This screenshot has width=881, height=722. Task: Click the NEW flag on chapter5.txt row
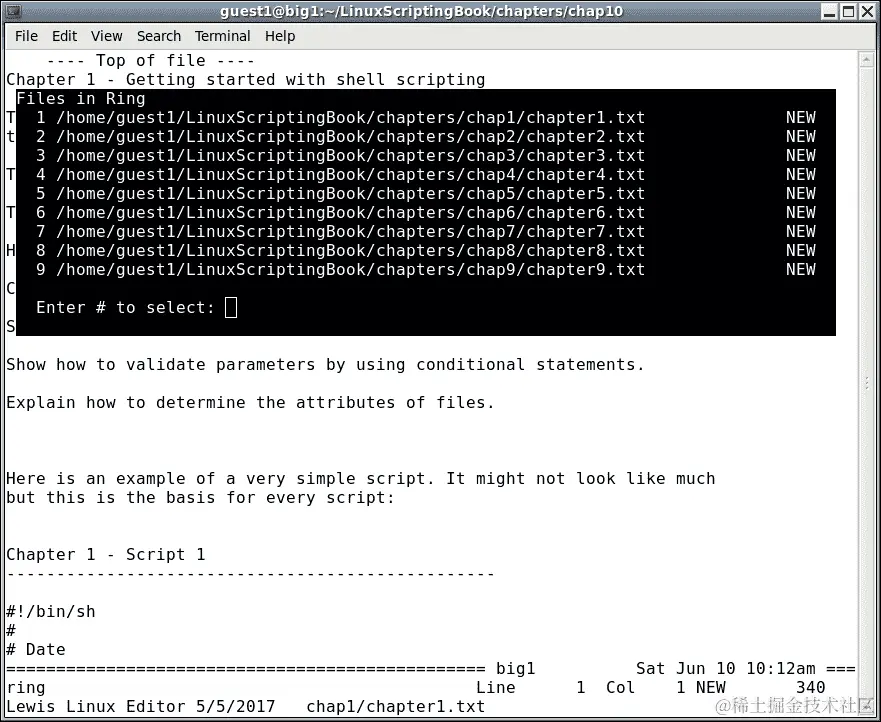pos(801,194)
